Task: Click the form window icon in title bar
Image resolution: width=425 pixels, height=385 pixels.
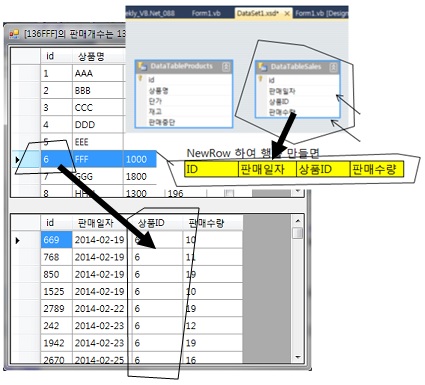Action: point(14,34)
